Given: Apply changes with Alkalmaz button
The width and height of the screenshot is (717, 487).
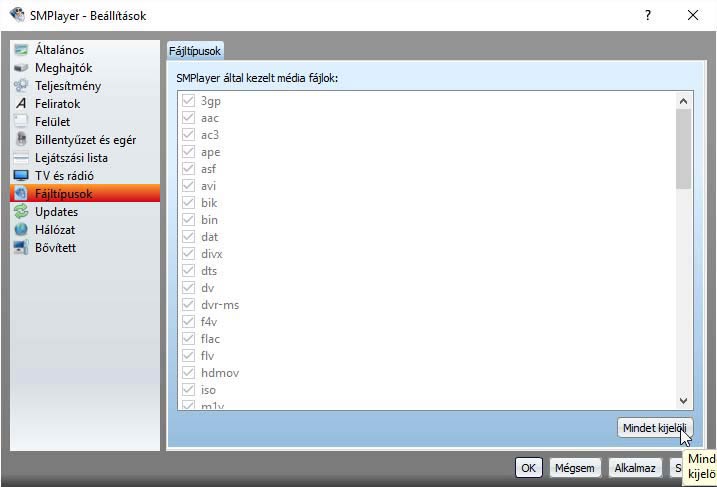Looking at the screenshot, I should [635, 468].
